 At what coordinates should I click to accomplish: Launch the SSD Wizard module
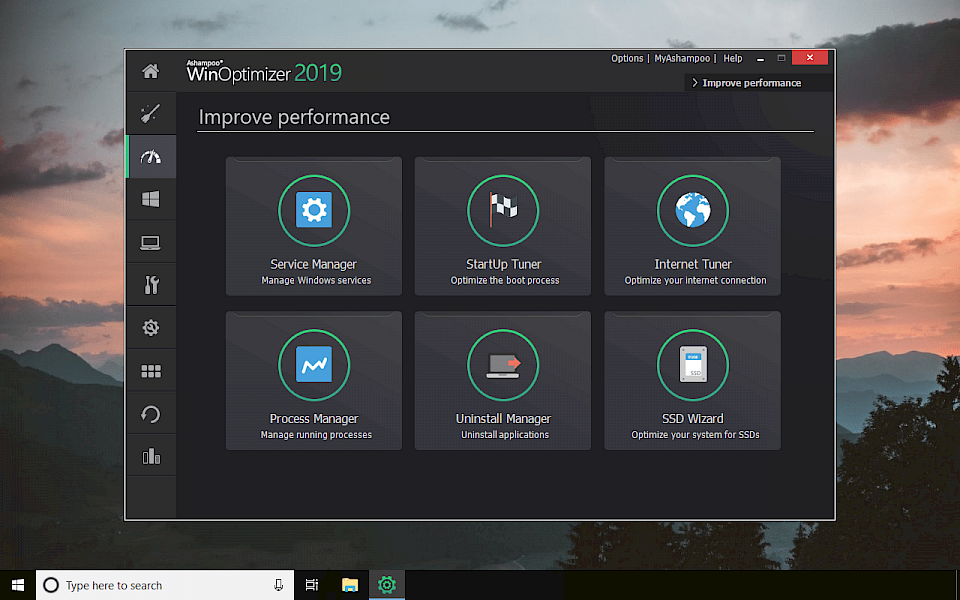click(x=692, y=381)
